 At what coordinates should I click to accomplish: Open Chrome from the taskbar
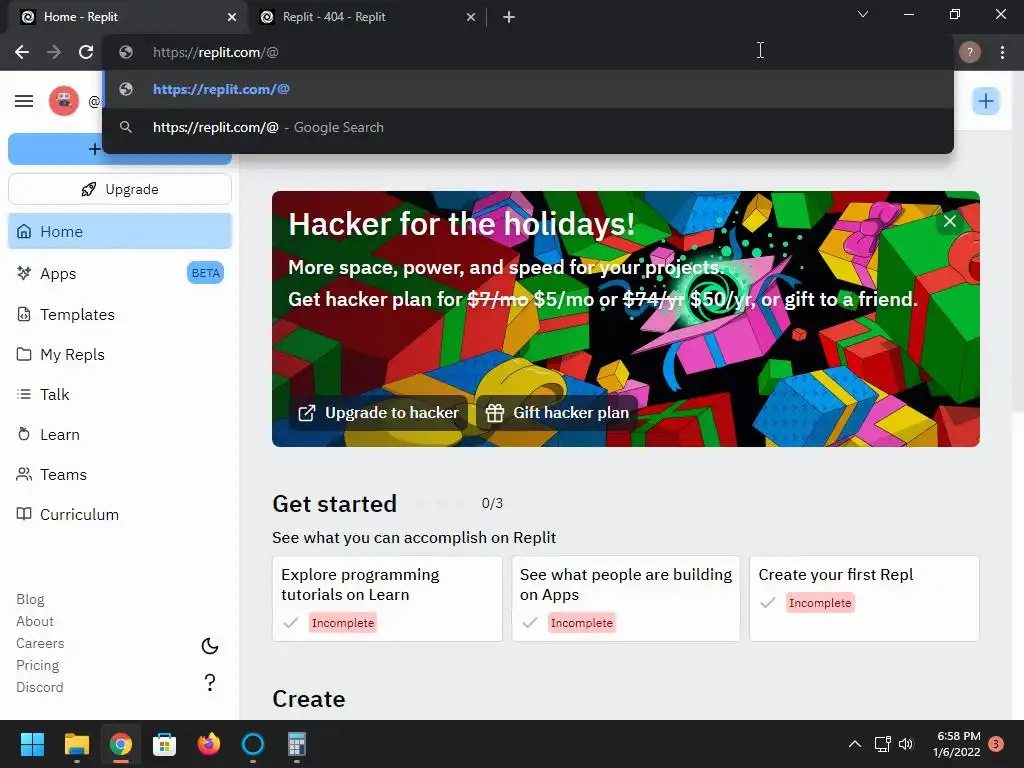pos(120,744)
